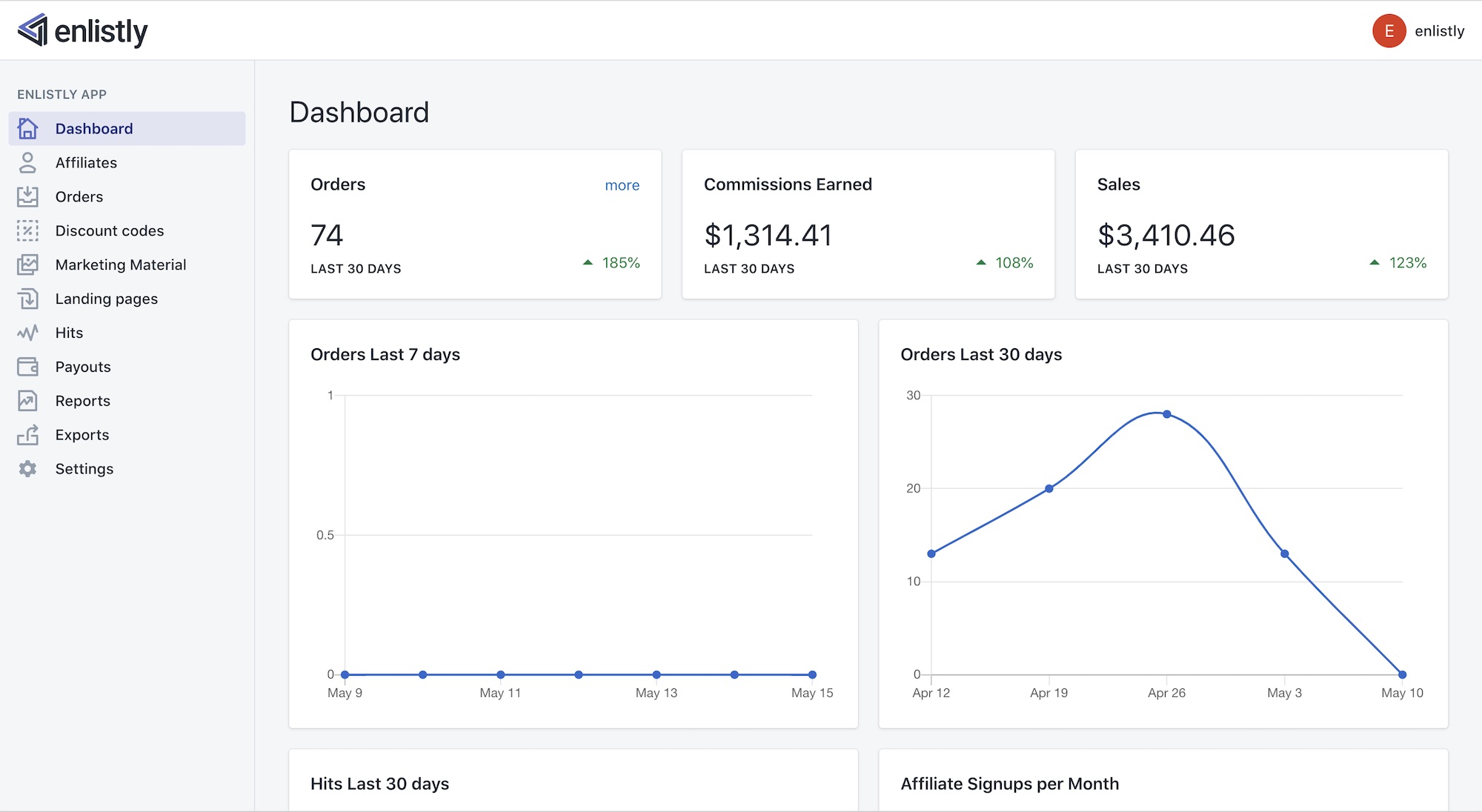Click the Discount codes percent icon
Screen dimensions: 1482x812
27,230
